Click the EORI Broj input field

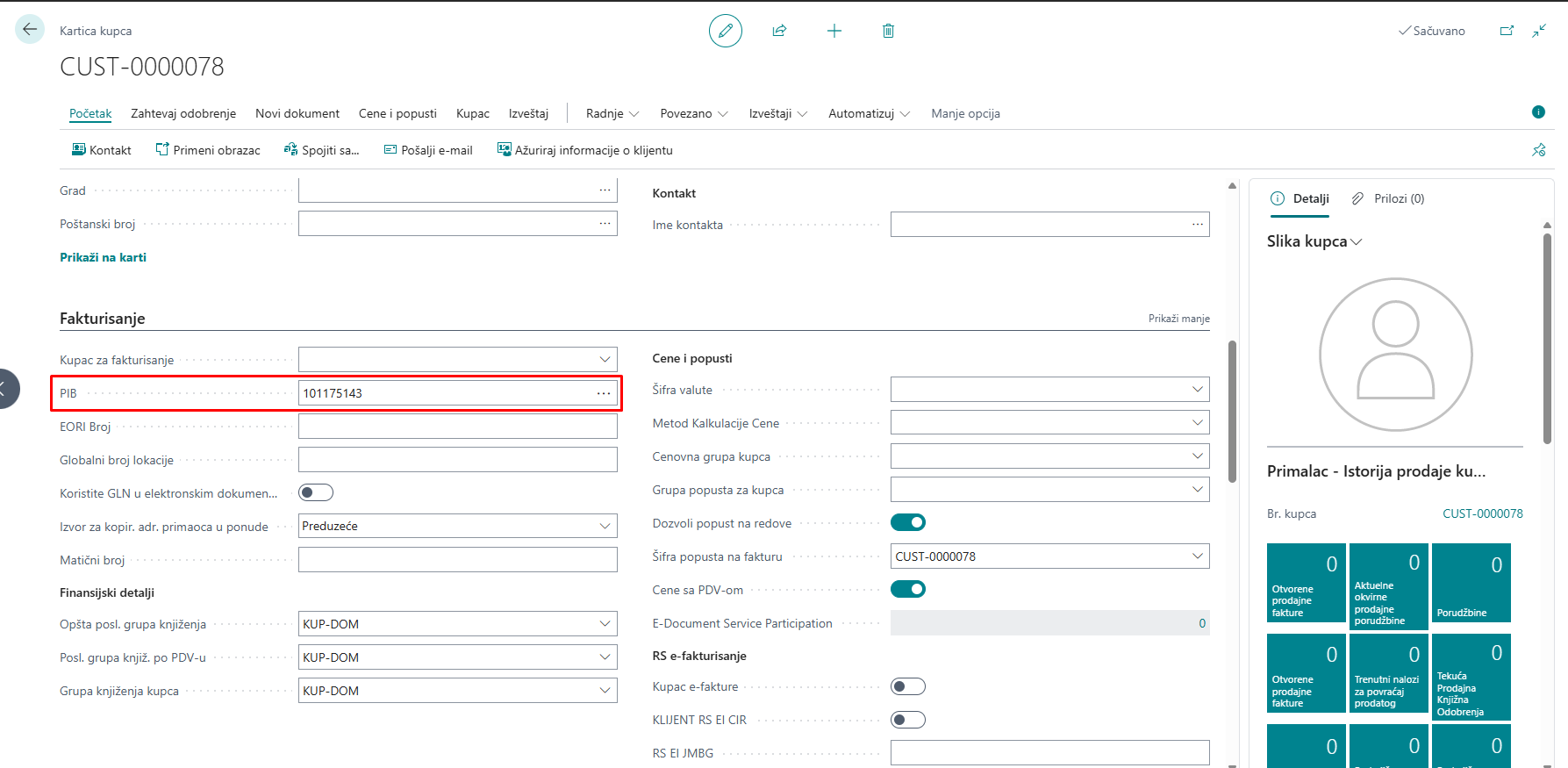457,427
